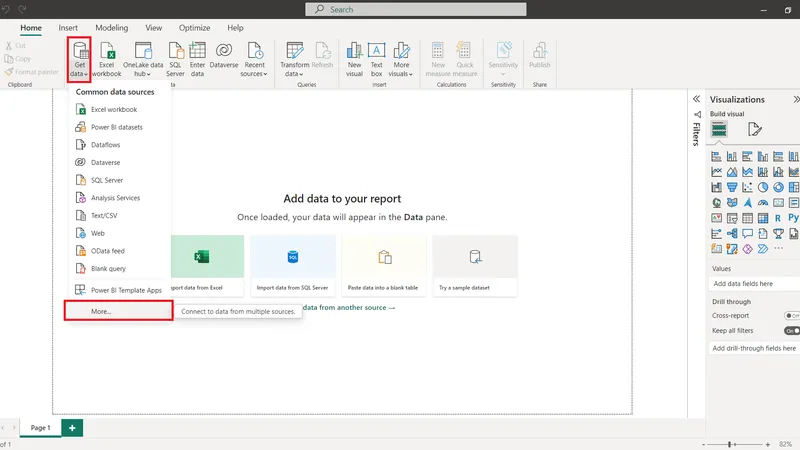800x450 pixels.
Task: Click the Excel workbook ribbon icon
Action: click(x=107, y=59)
